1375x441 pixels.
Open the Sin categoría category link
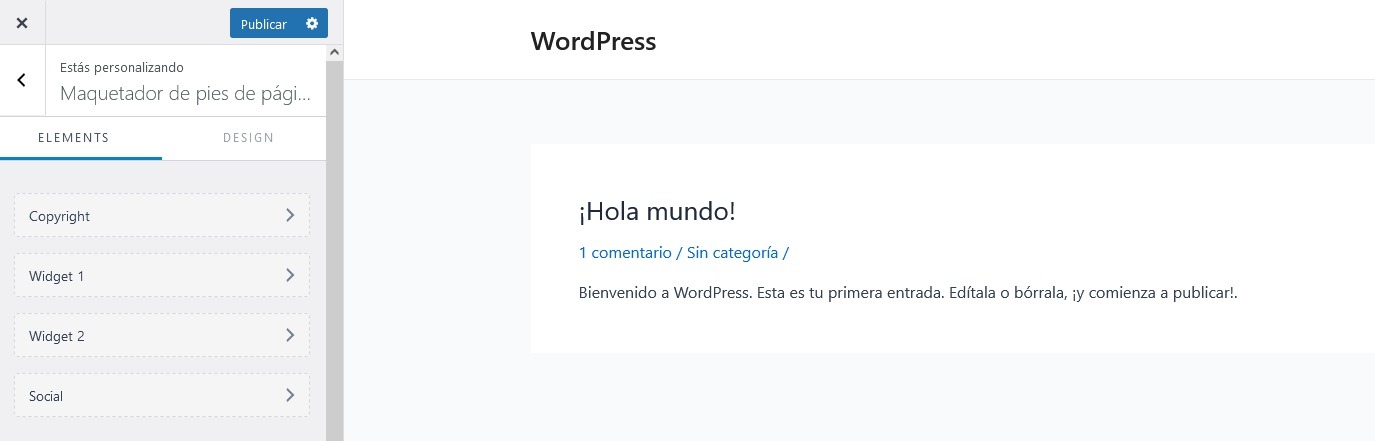(732, 253)
